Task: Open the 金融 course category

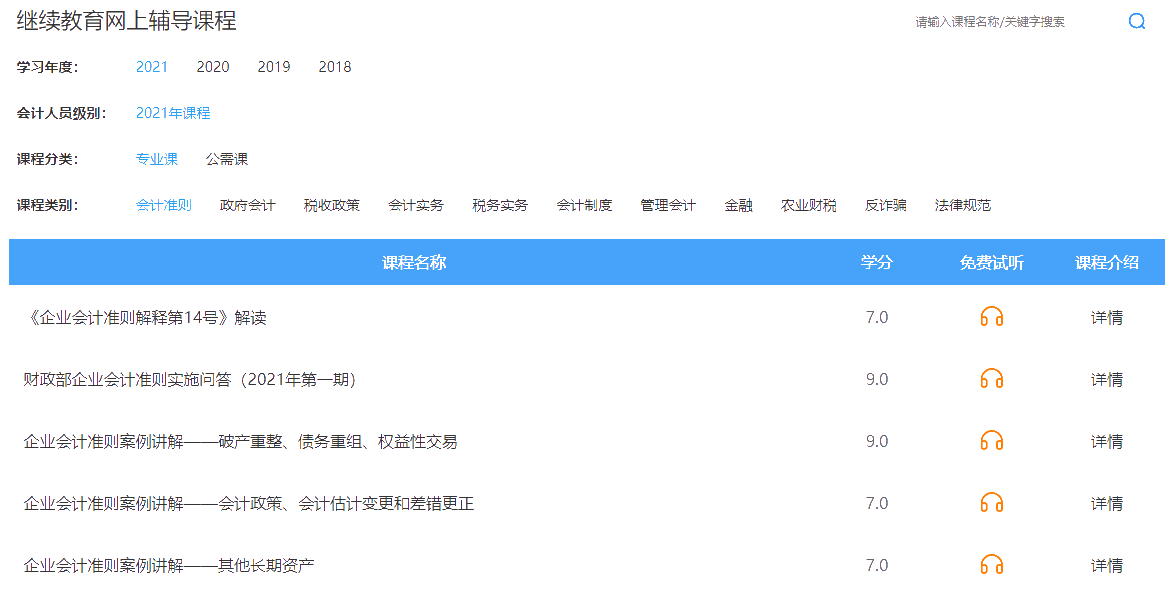Action: click(739, 204)
